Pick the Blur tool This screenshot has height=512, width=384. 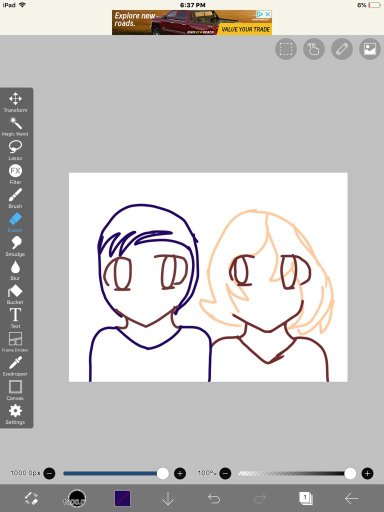15,270
